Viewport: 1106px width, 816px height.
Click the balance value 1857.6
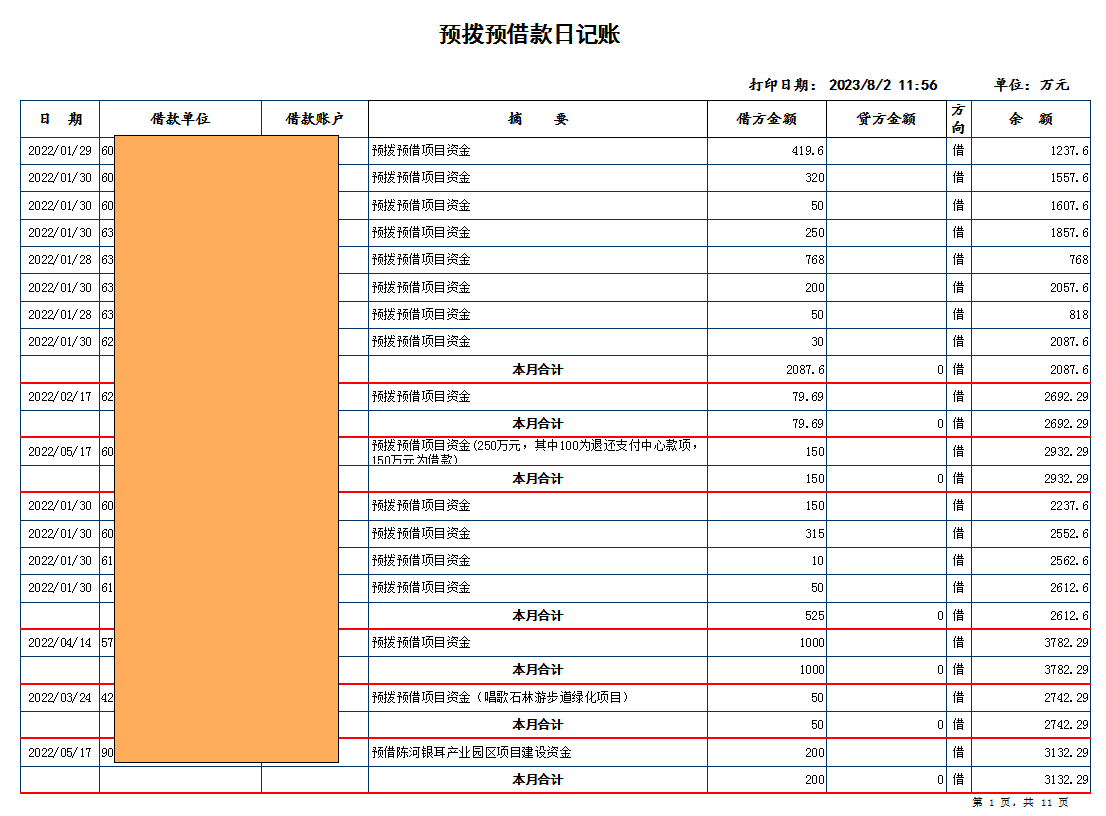click(x=1069, y=233)
